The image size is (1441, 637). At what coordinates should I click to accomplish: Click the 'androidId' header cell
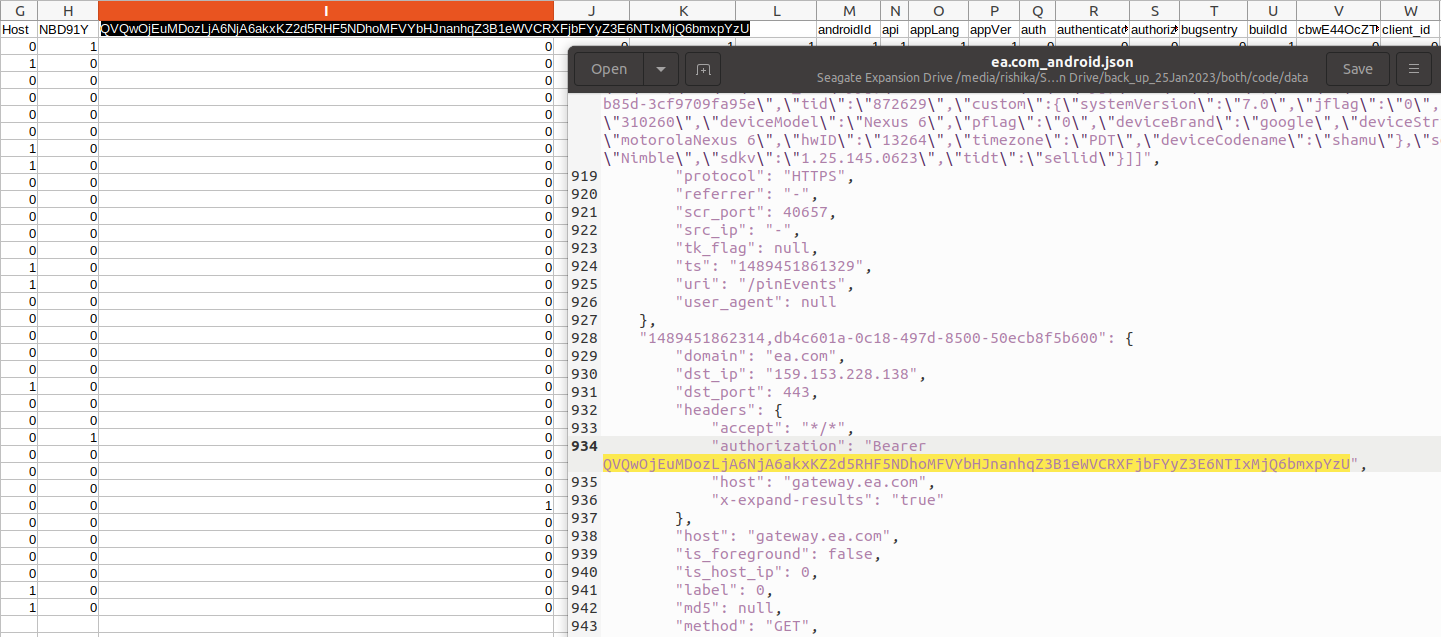click(x=844, y=29)
